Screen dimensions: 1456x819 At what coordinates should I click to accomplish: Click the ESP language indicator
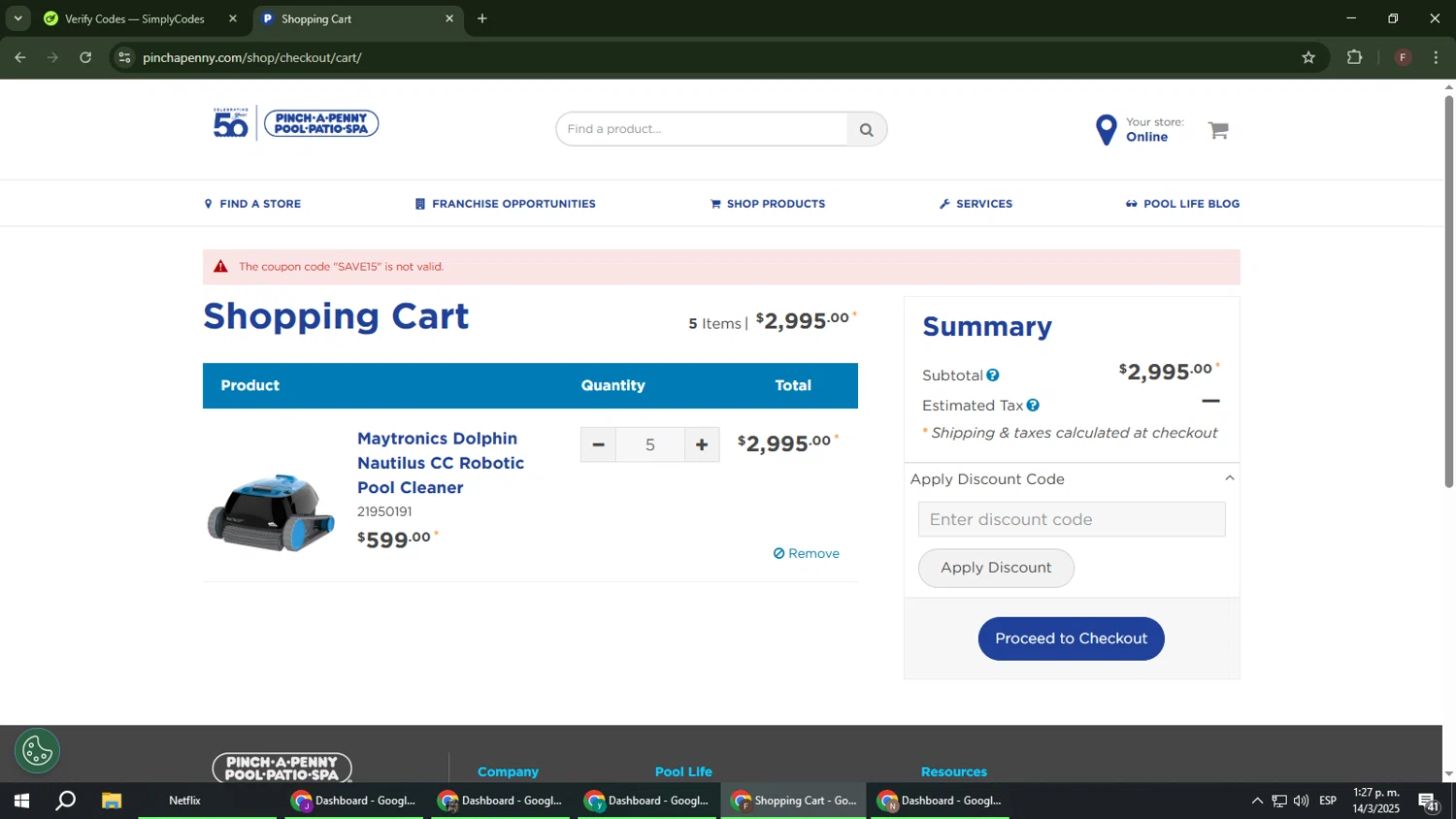click(x=1328, y=801)
